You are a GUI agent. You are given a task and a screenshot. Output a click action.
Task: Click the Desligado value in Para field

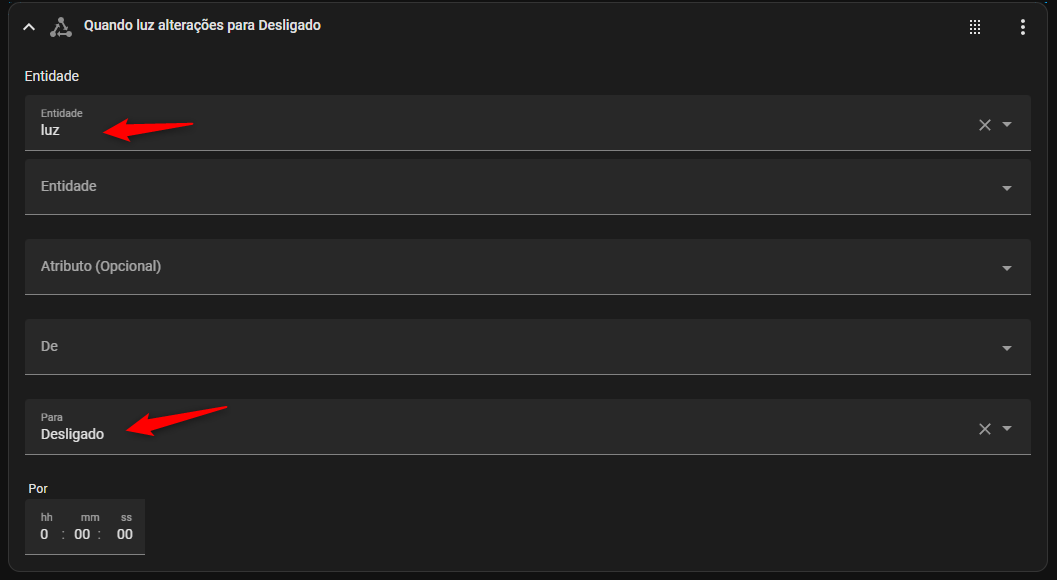72,434
